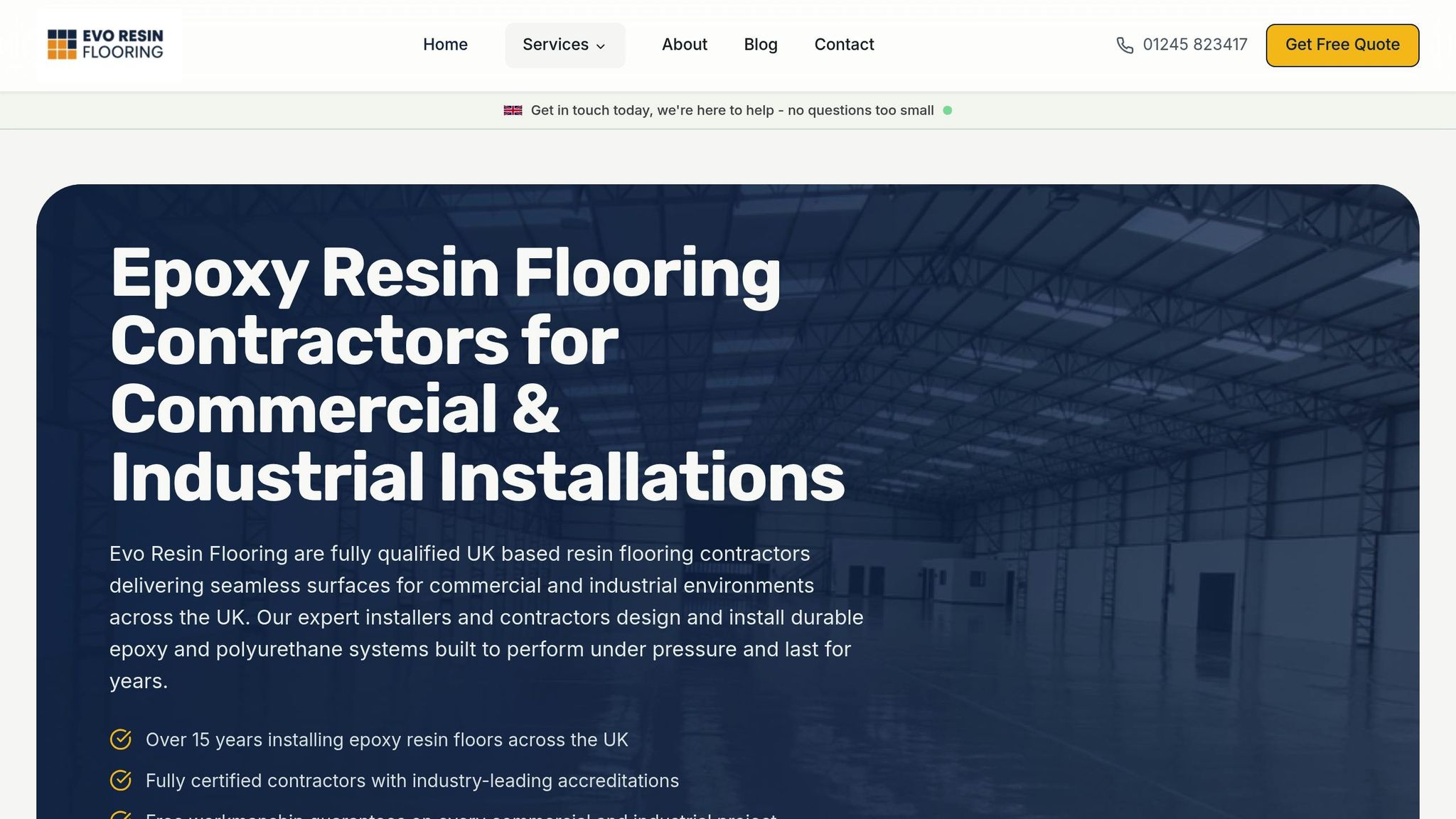Expand the Services dropdown menu

(x=564, y=45)
